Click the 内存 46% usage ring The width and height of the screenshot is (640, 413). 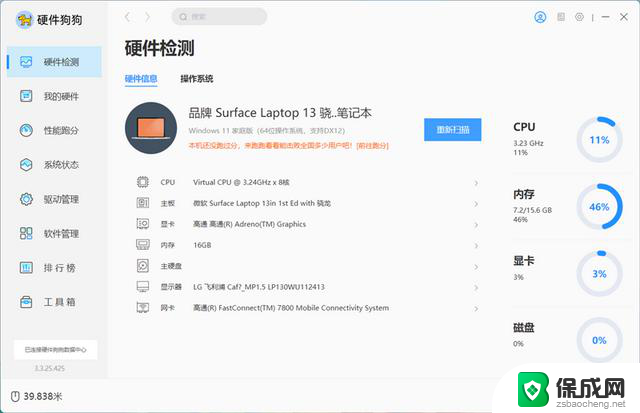pos(599,206)
